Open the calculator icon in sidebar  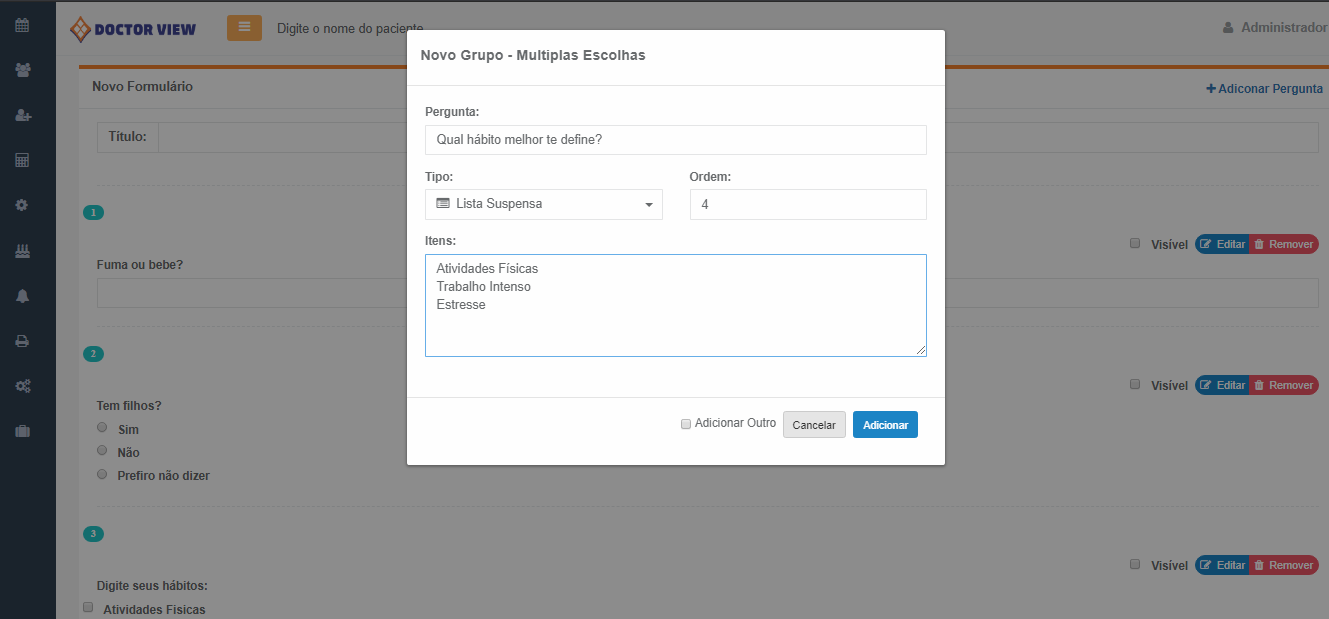22,160
